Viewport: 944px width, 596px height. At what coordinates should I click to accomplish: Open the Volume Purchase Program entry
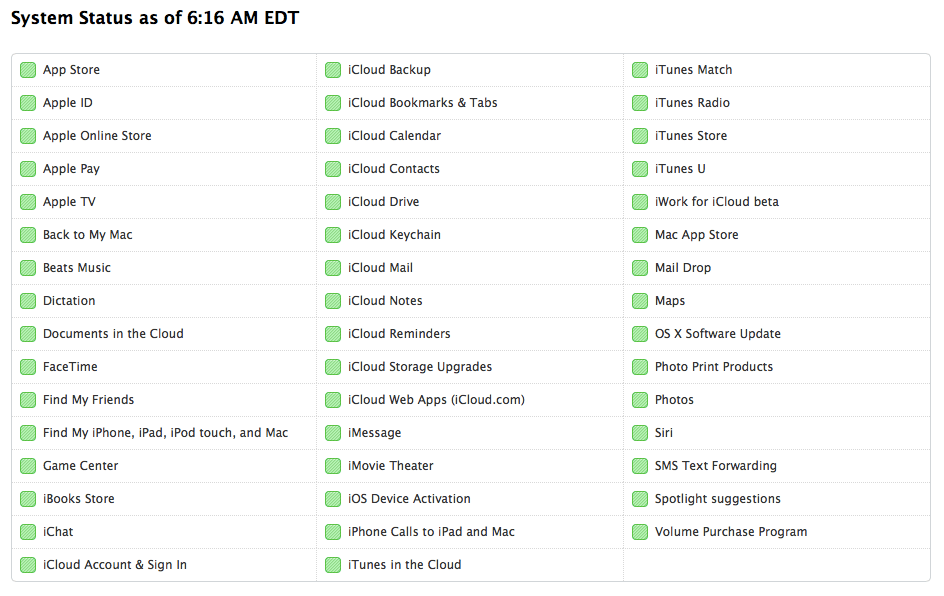point(731,532)
